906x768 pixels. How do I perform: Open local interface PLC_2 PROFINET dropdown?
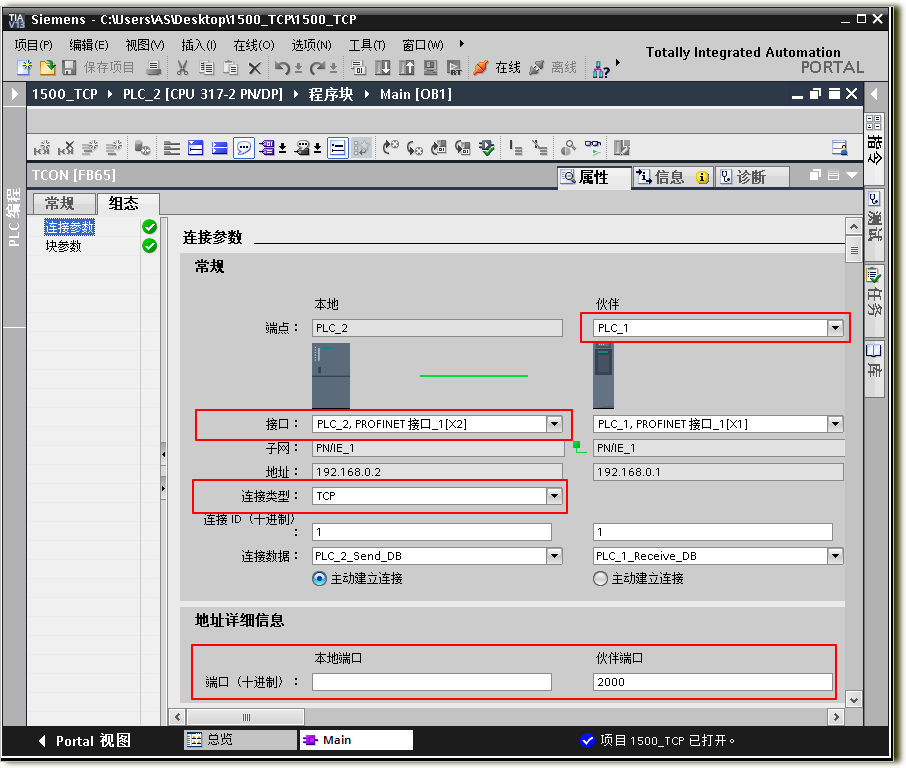555,424
